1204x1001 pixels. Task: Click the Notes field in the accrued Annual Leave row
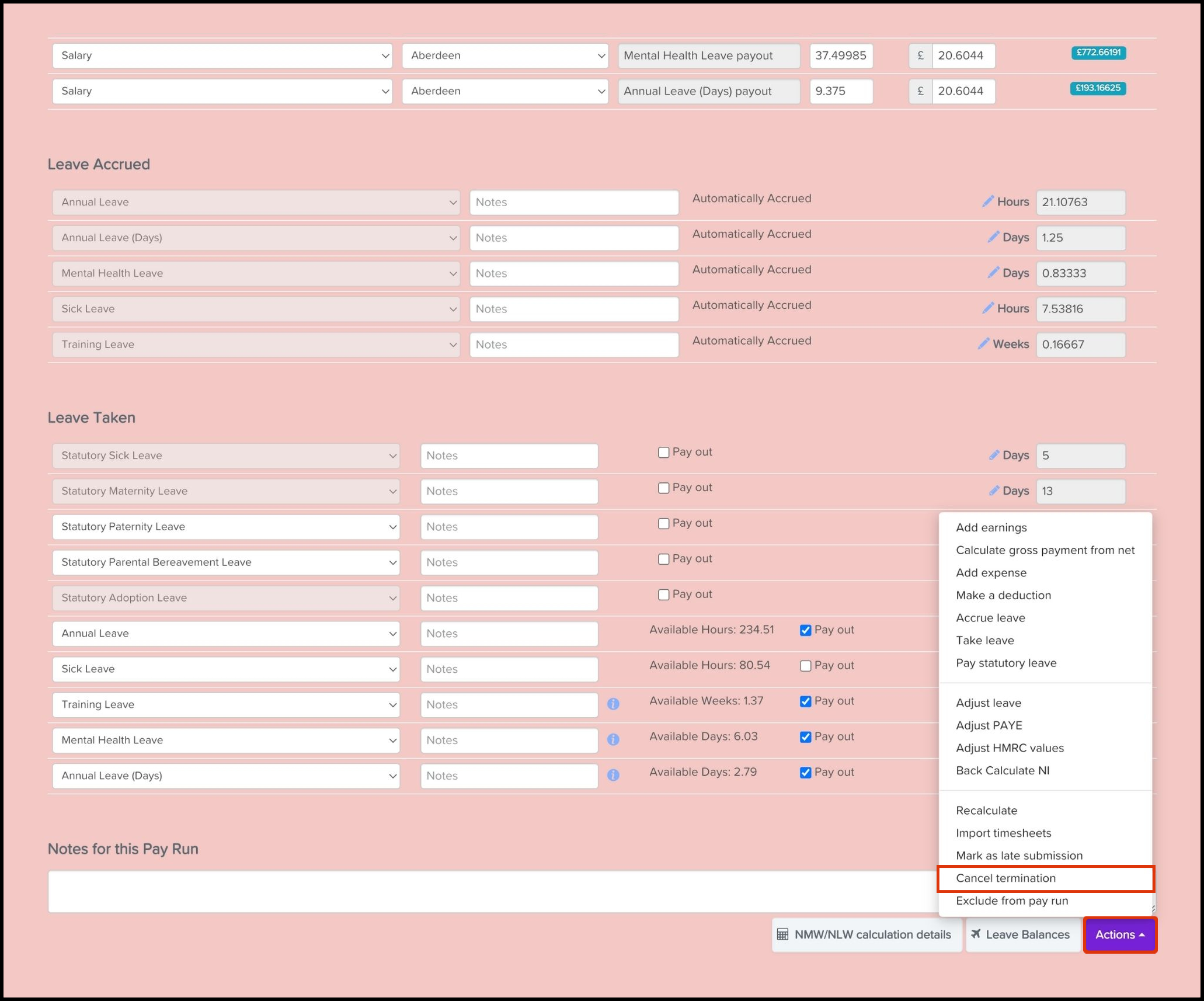coord(573,202)
